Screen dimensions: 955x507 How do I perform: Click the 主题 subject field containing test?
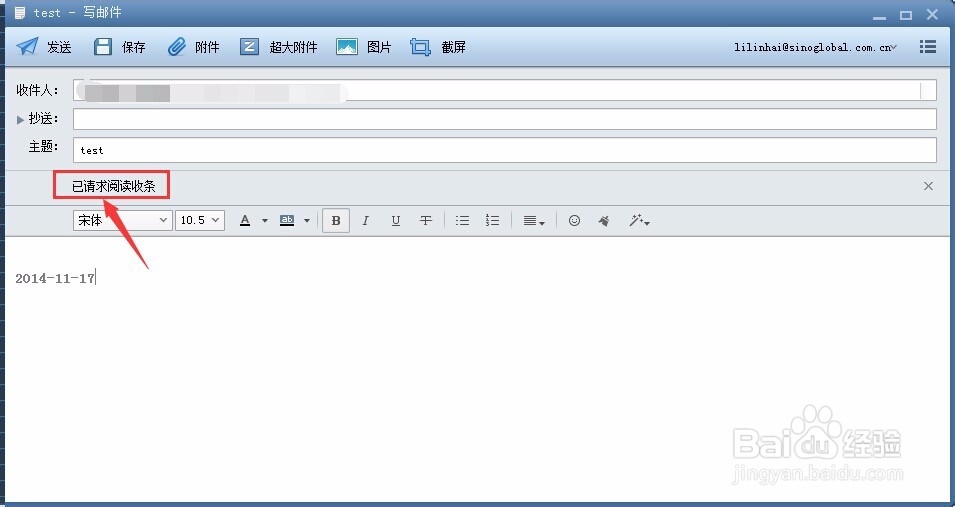(504, 150)
